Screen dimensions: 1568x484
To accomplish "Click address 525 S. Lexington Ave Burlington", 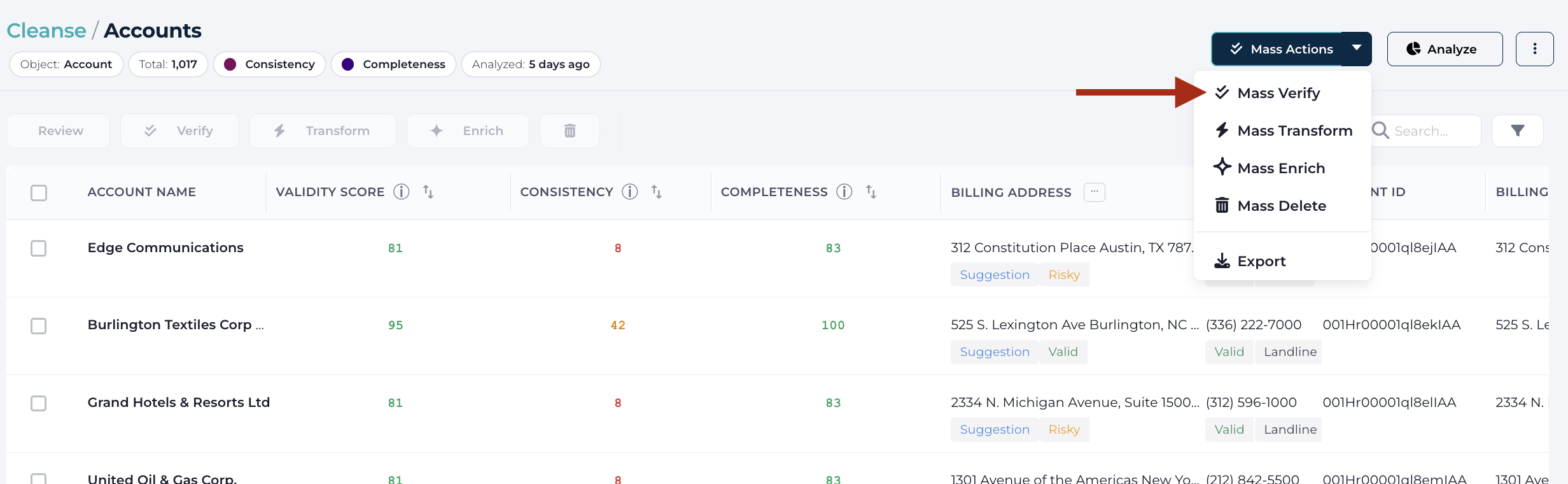I will pos(1075,325).
